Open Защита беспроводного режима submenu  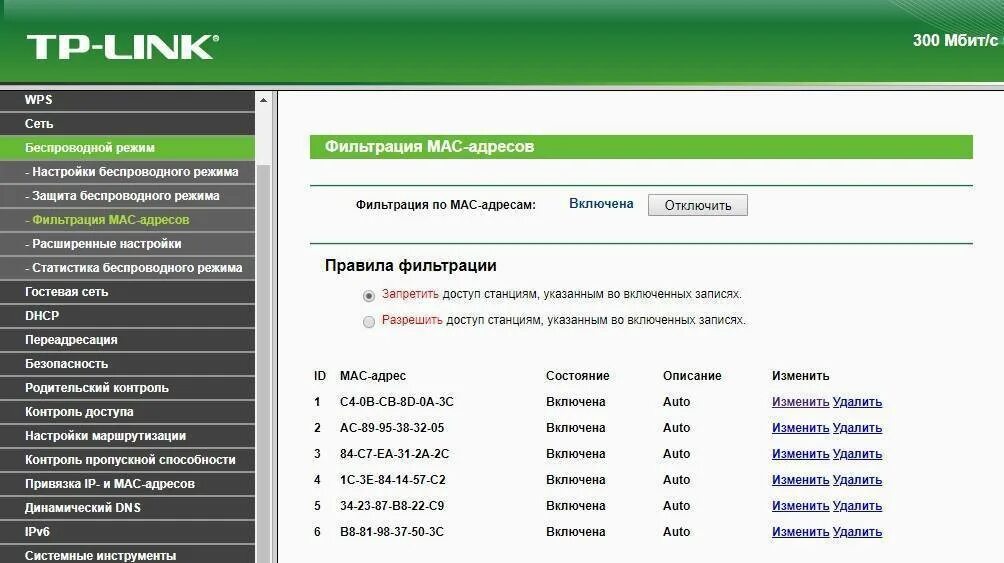[127, 195]
